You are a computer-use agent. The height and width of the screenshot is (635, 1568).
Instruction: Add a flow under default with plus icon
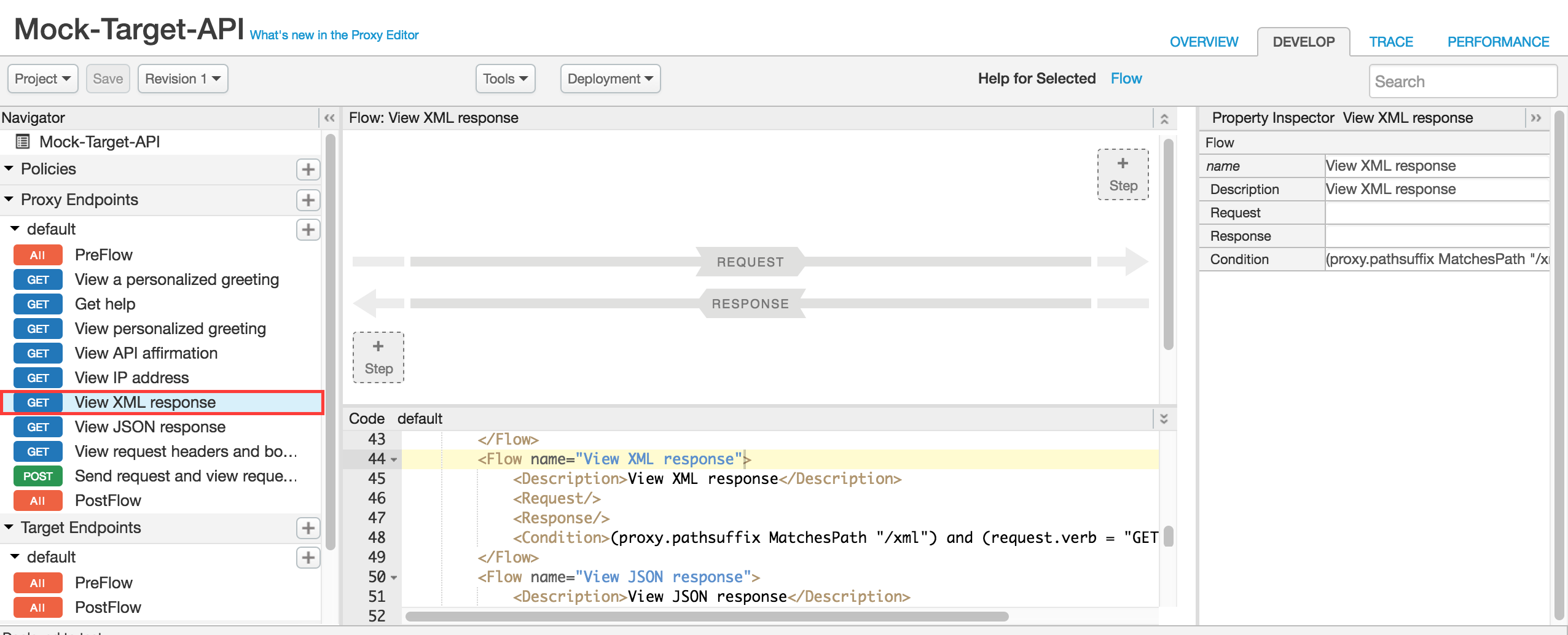coord(308,229)
